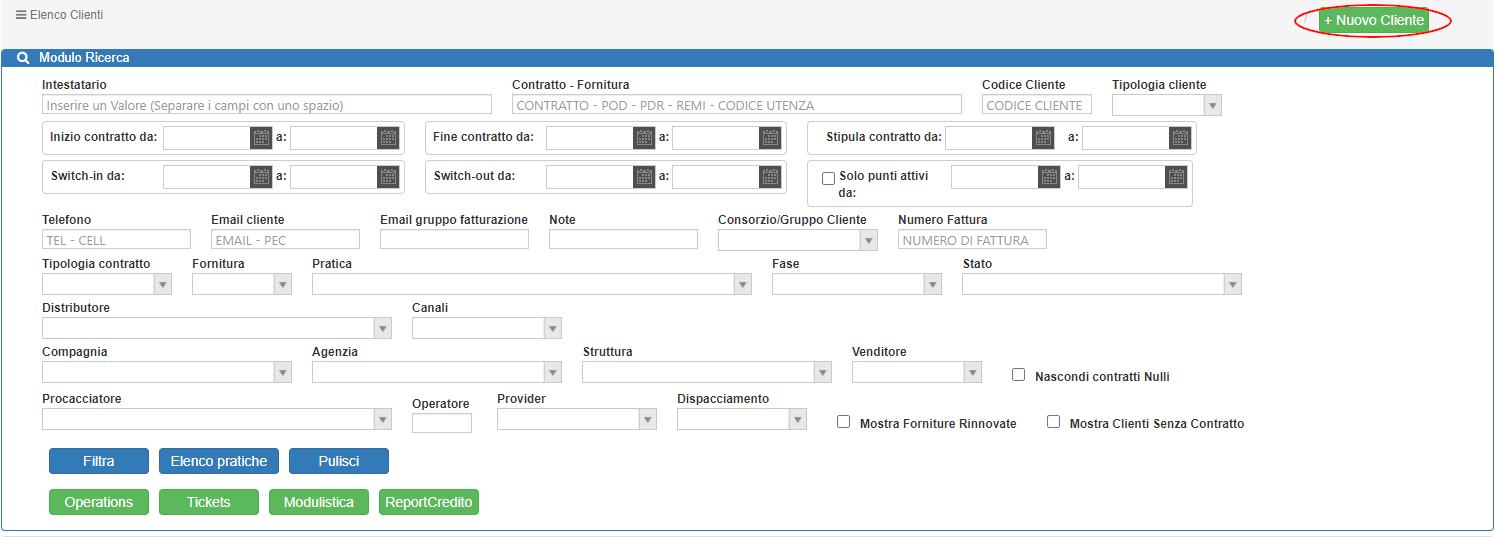Focus the Intestatario input field
This screenshot has height=537, width=1497.
[267, 105]
